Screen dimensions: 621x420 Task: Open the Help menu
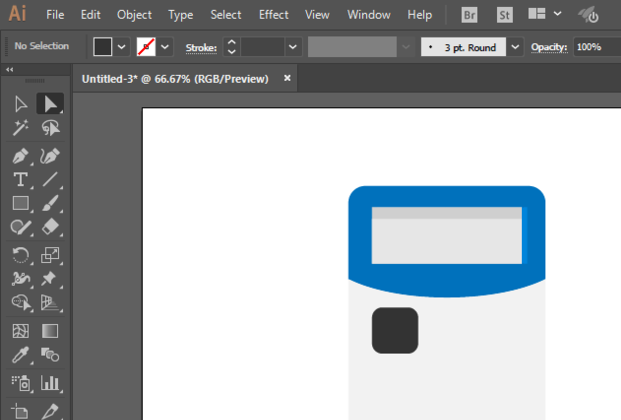[420, 15]
